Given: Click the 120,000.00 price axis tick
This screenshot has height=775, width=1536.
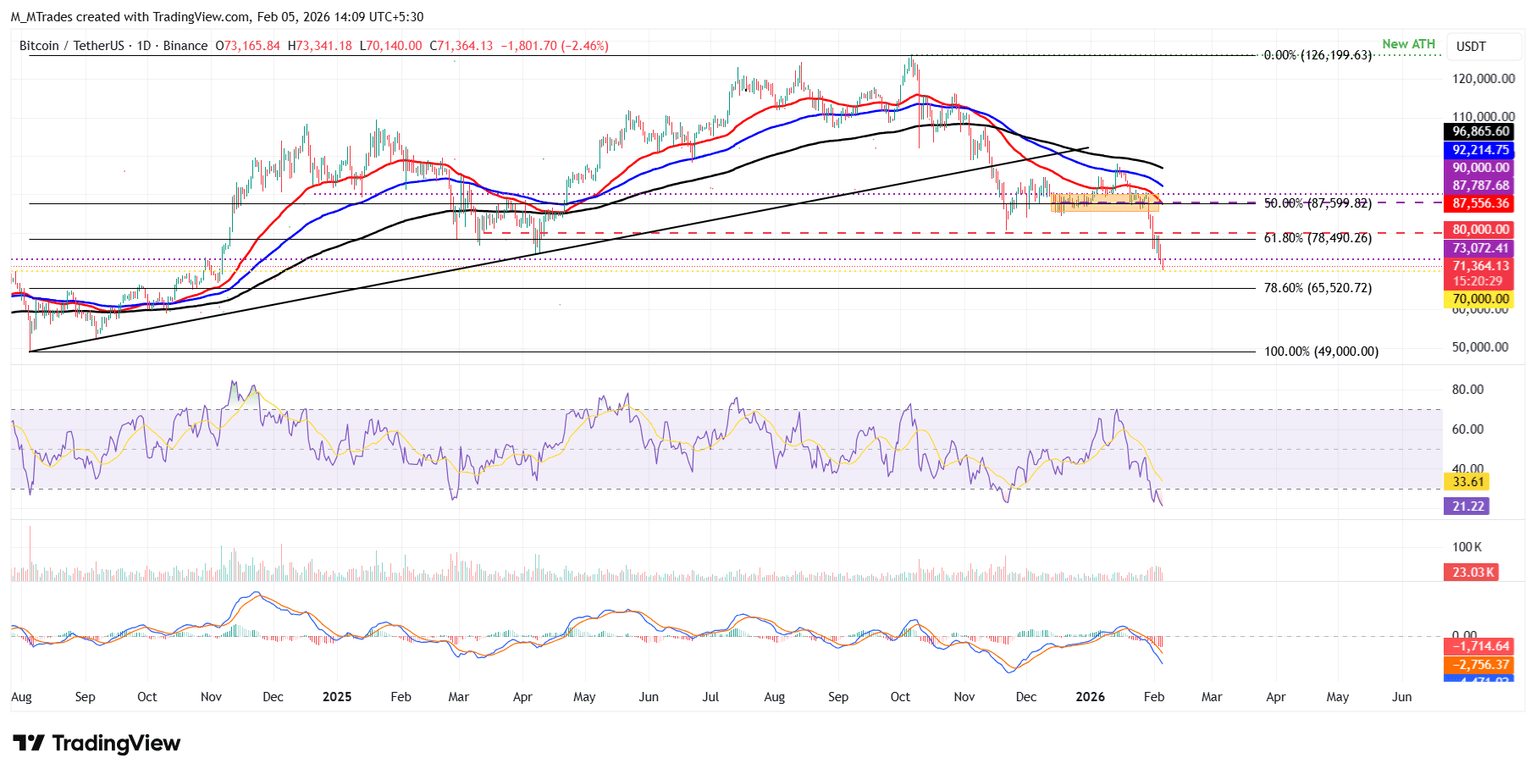Looking at the screenshot, I should click(1482, 79).
